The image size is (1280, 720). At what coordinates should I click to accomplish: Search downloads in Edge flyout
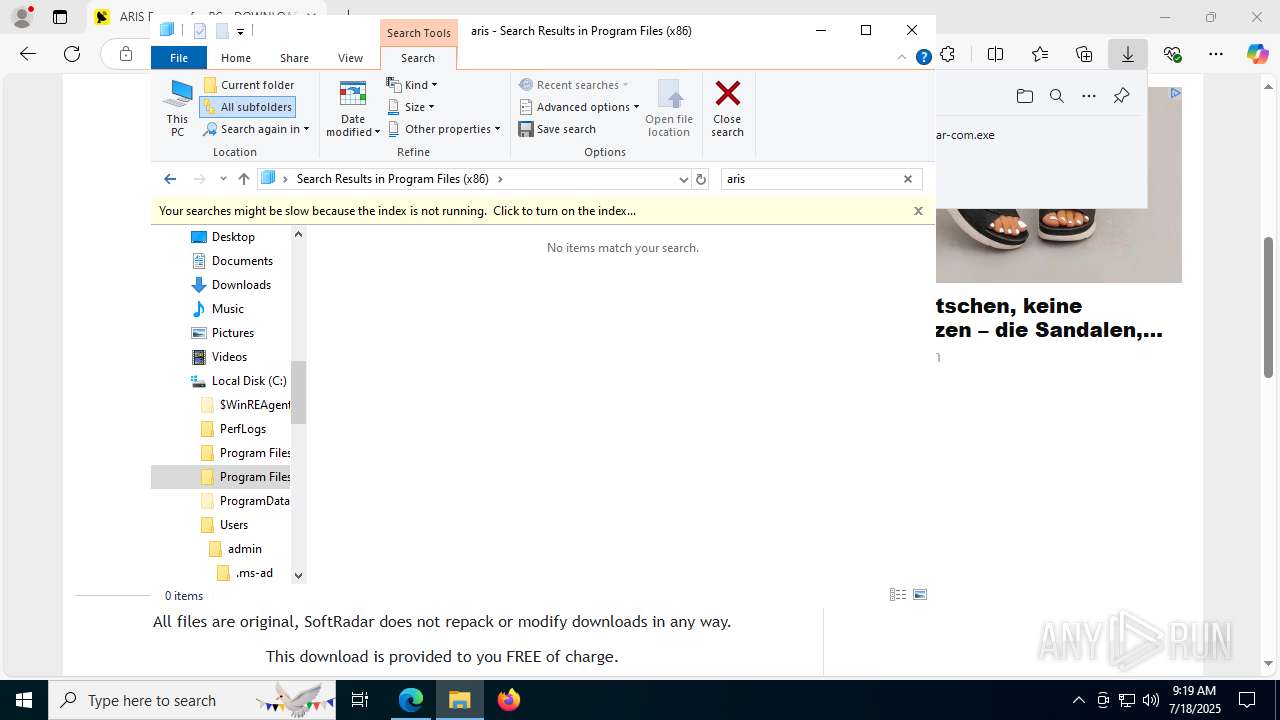[x=1057, y=96]
